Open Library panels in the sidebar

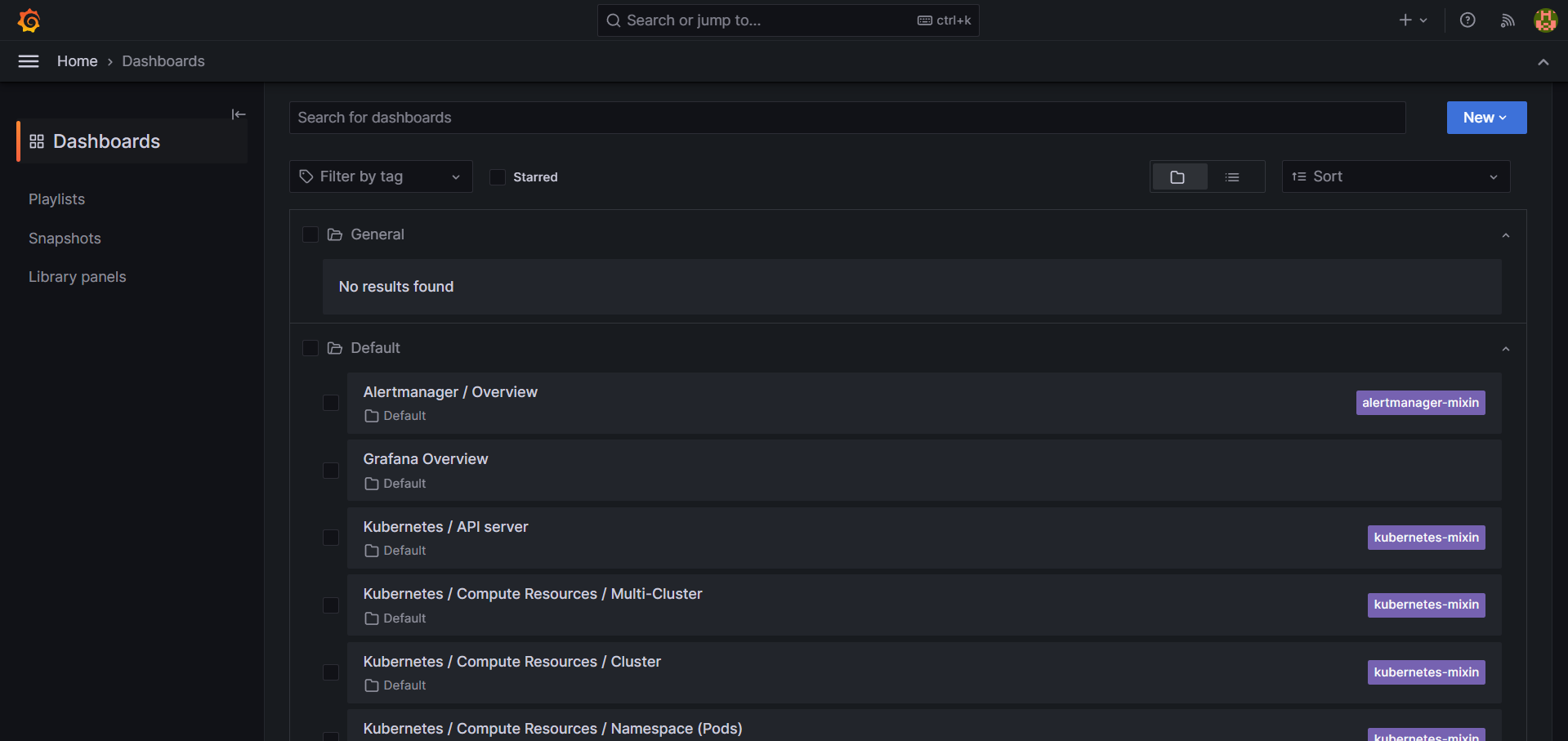click(78, 277)
